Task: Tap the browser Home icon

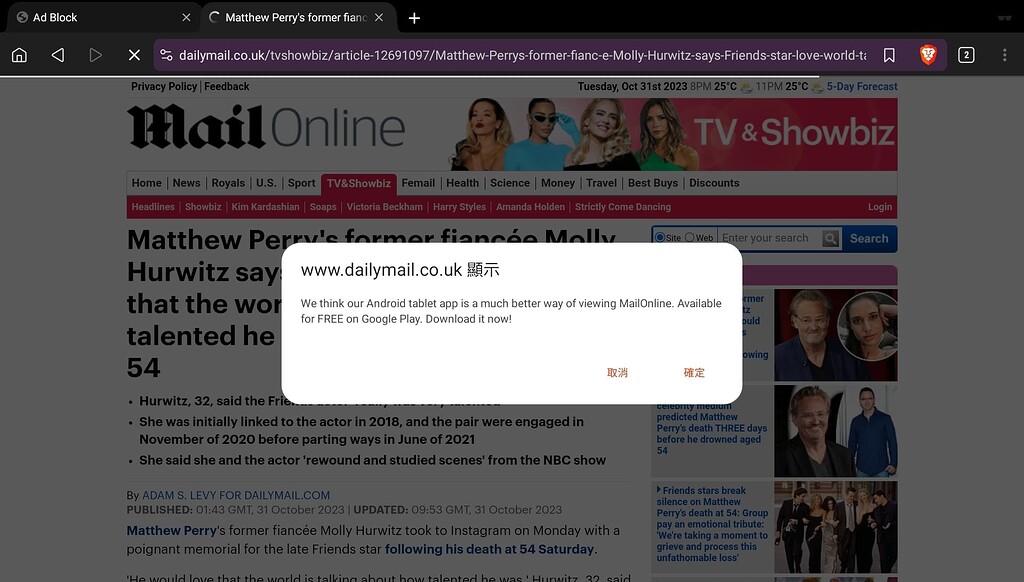Action: [20, 55]
